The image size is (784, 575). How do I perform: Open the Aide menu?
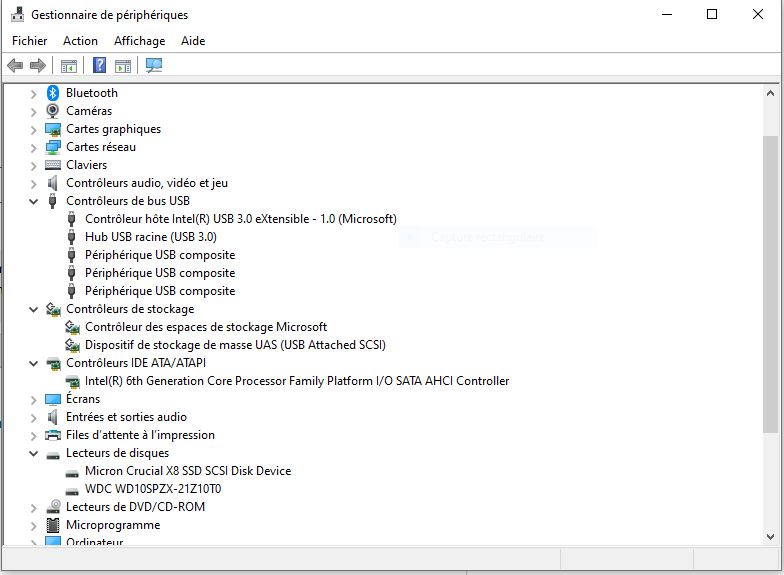point(193,41)
